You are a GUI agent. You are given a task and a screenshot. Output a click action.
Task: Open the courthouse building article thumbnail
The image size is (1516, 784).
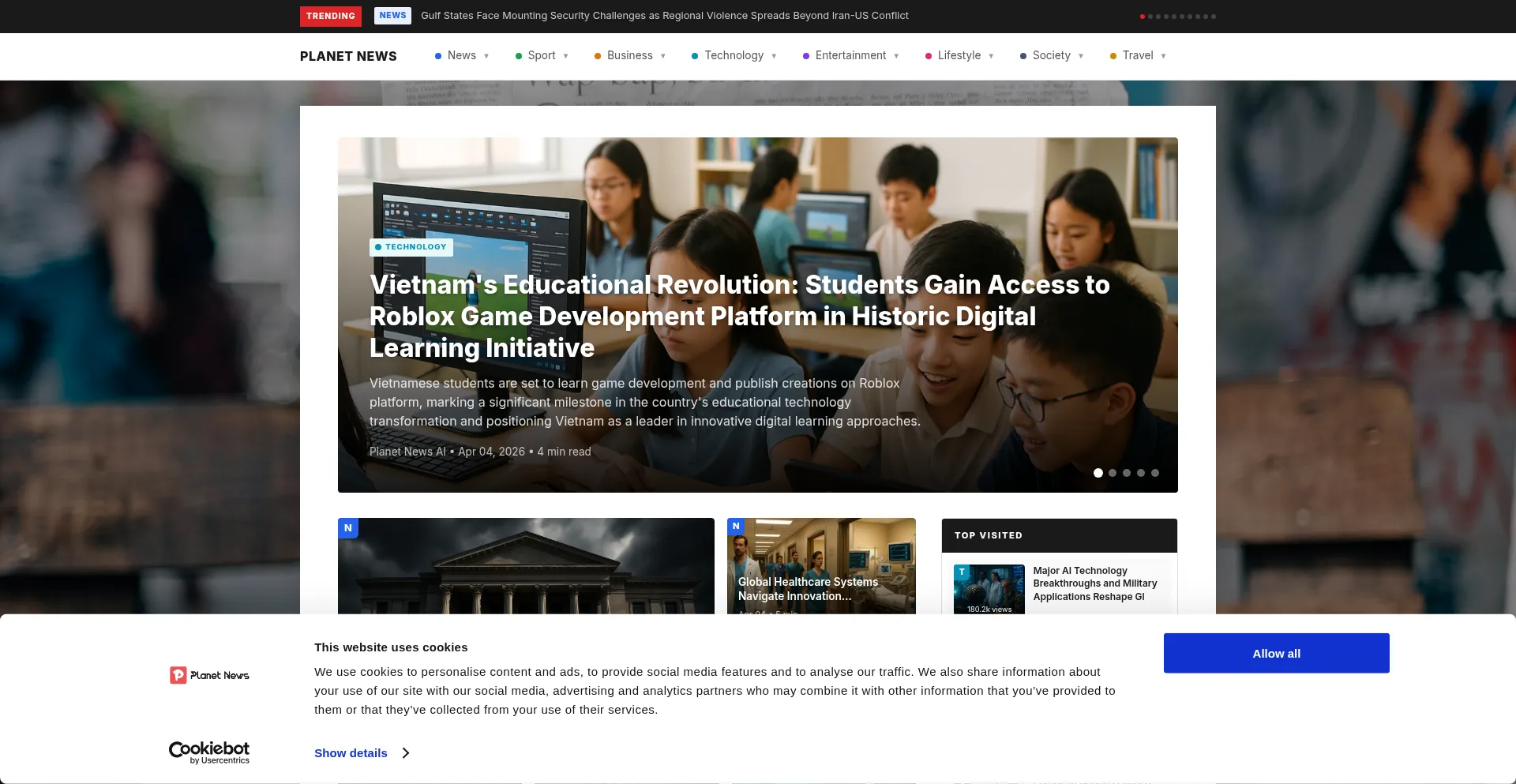pyautogui.click(x=526, y=566)
